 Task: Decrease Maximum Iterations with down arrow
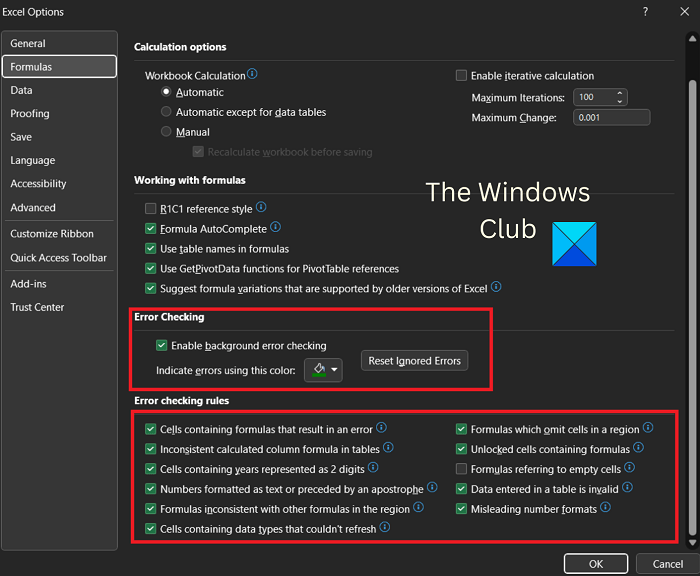[x=620, y=101]
